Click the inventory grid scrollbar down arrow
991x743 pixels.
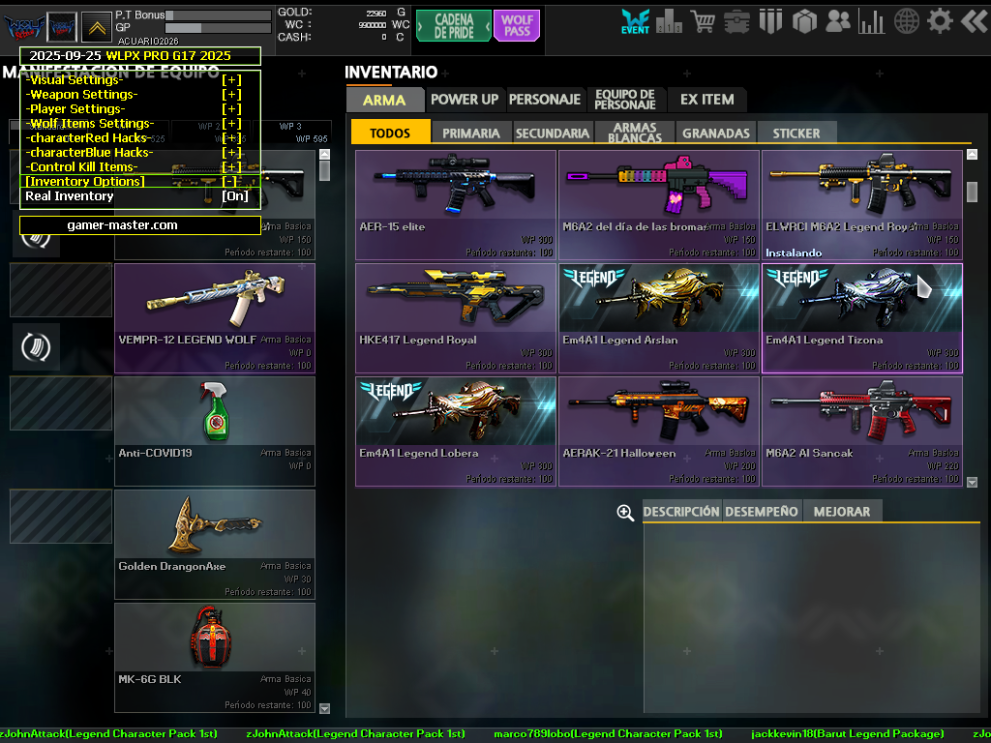click(x=972, y=481)
